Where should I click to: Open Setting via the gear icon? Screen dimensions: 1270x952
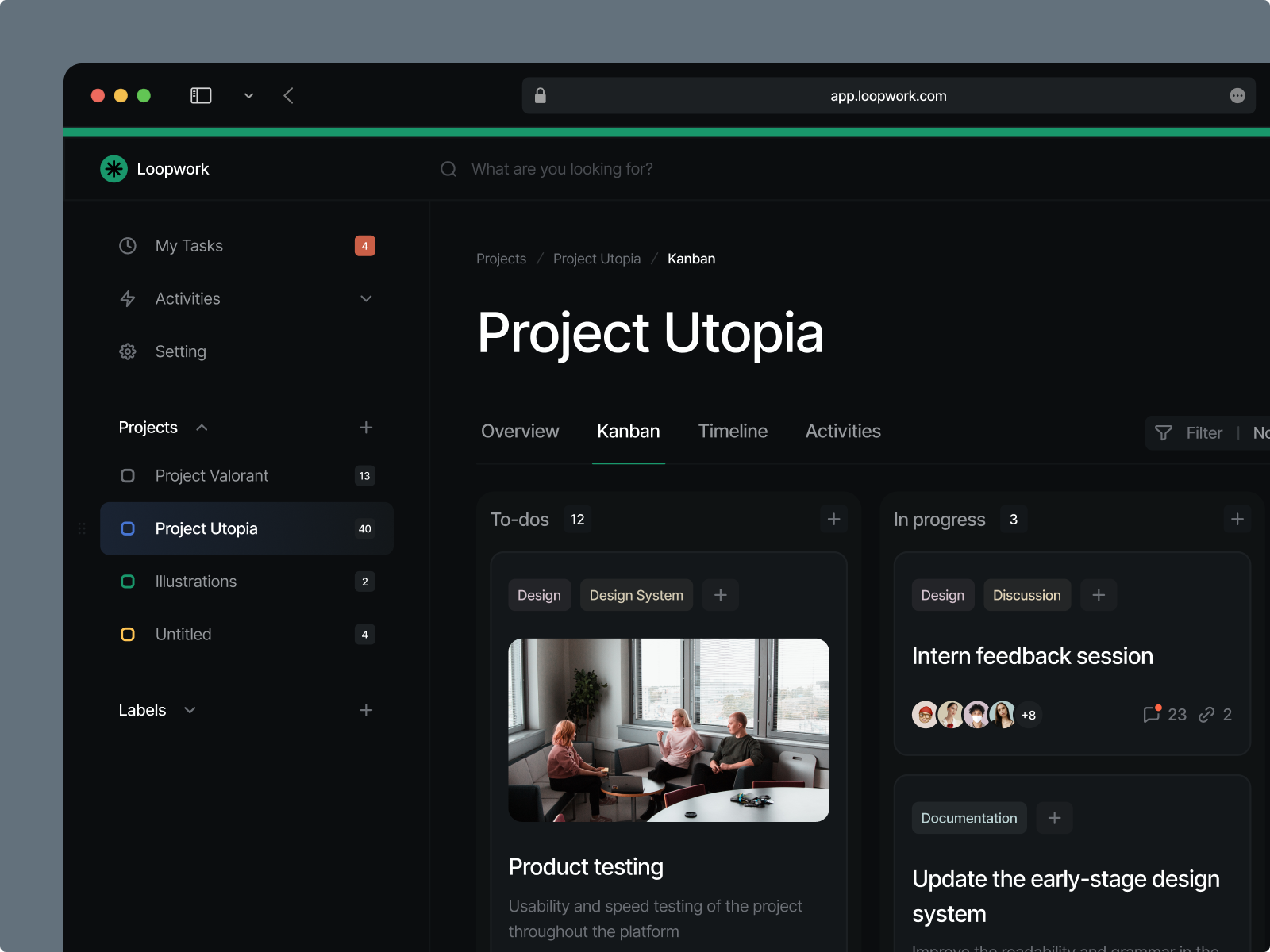tap(128, 351)
